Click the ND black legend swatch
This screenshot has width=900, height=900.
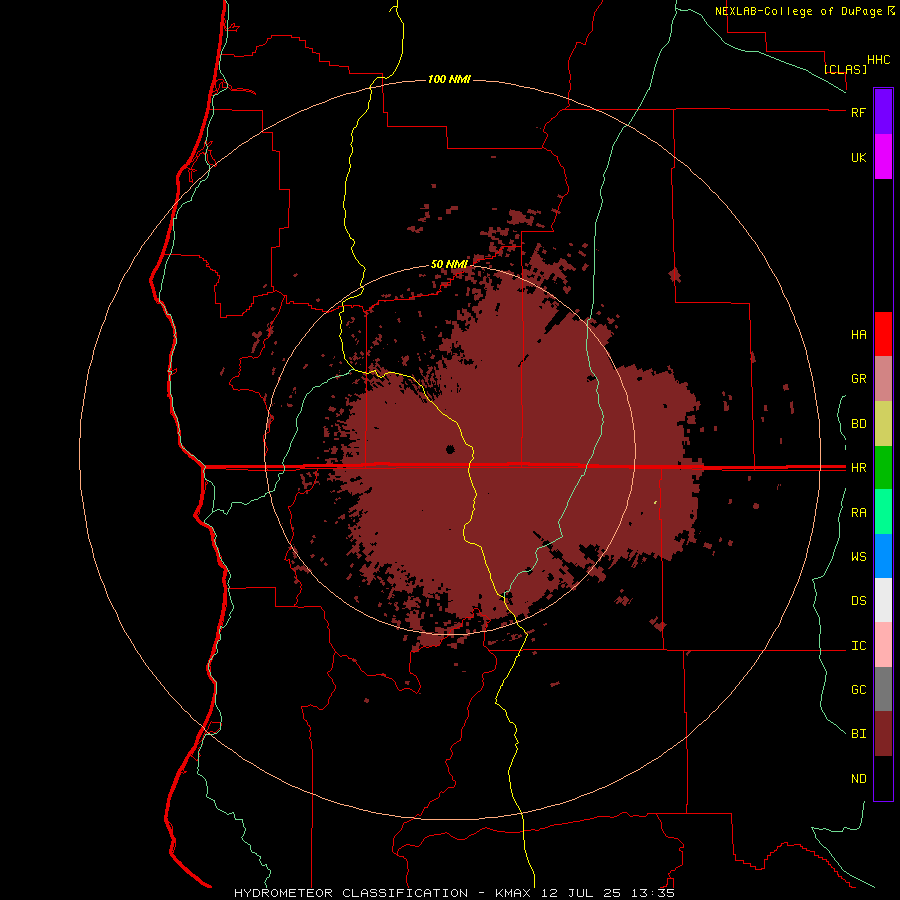coord(883,778)
